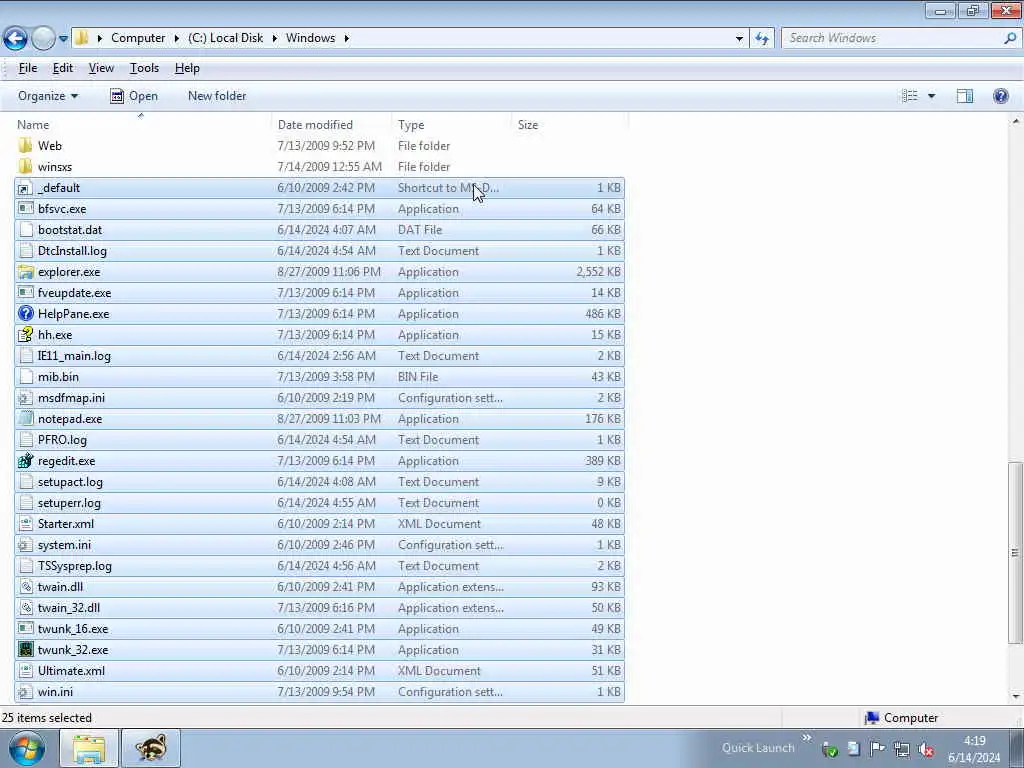Click the Open toolbar button
This screenshot has width=1024, height=768.
(x=134, y=96)
